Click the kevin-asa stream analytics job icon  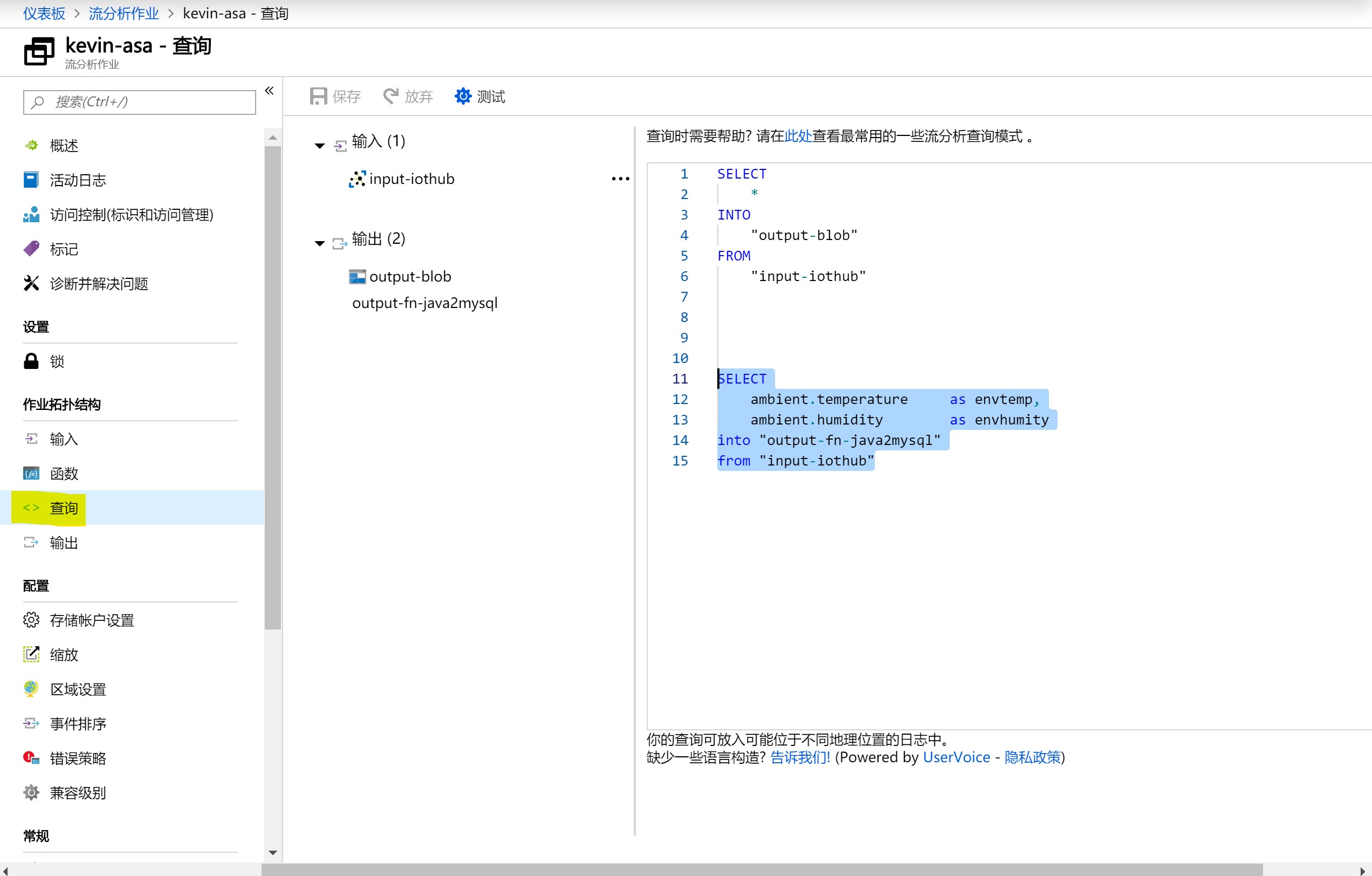click(x=39, y=51)
